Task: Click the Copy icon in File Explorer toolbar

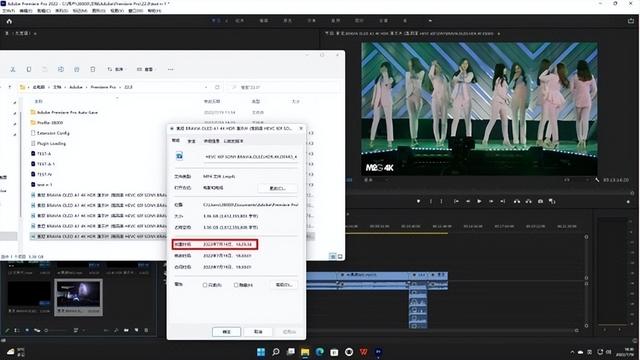Action: 29,69
